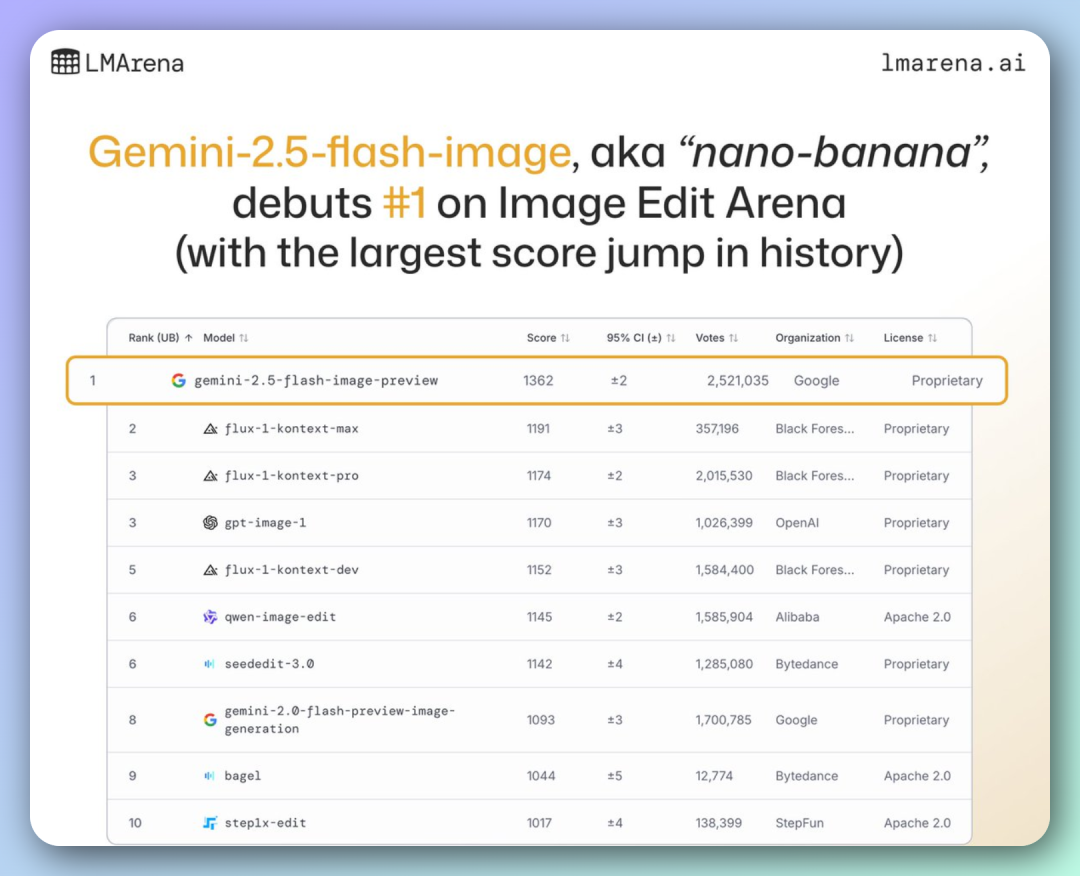
Task: Click the votes value 138,399
Action: click(718, 823)
